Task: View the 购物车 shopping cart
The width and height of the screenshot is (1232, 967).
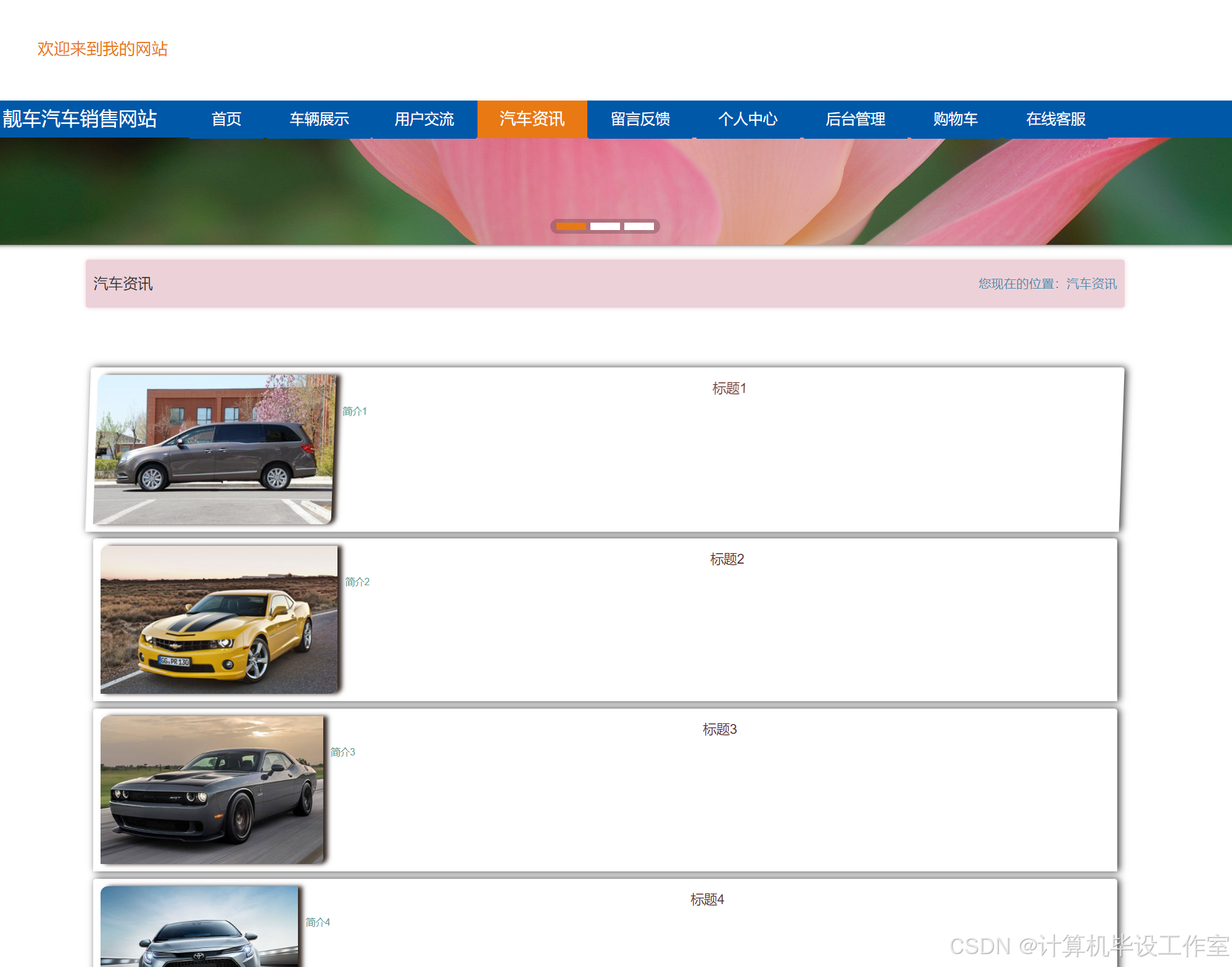Action: point(955,119)
